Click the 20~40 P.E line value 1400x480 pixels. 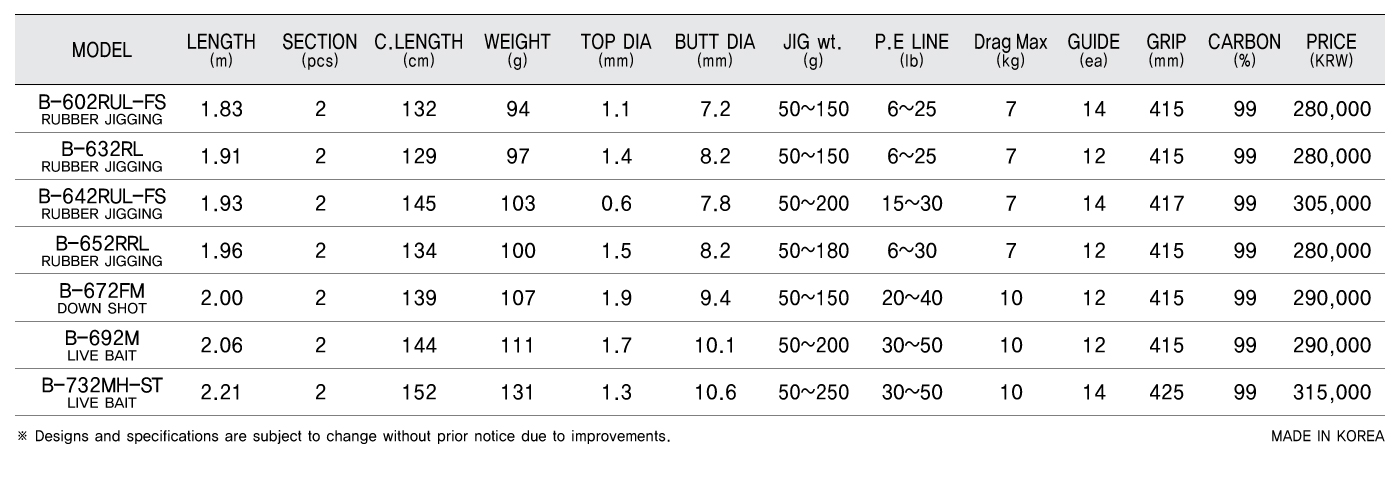(x=911, y=298)
